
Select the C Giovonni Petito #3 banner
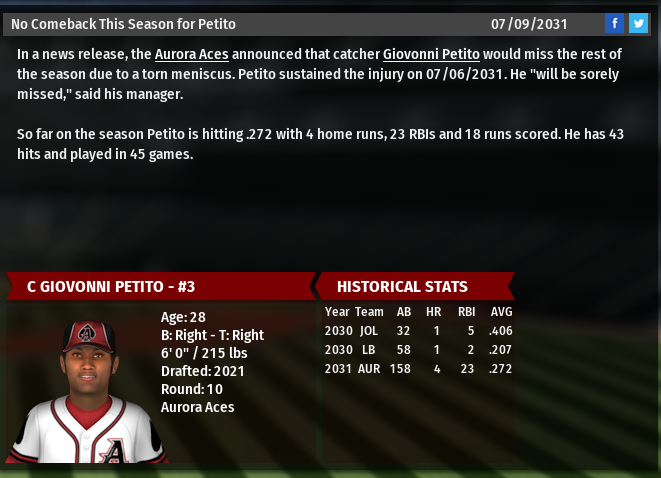pos(160,287)
